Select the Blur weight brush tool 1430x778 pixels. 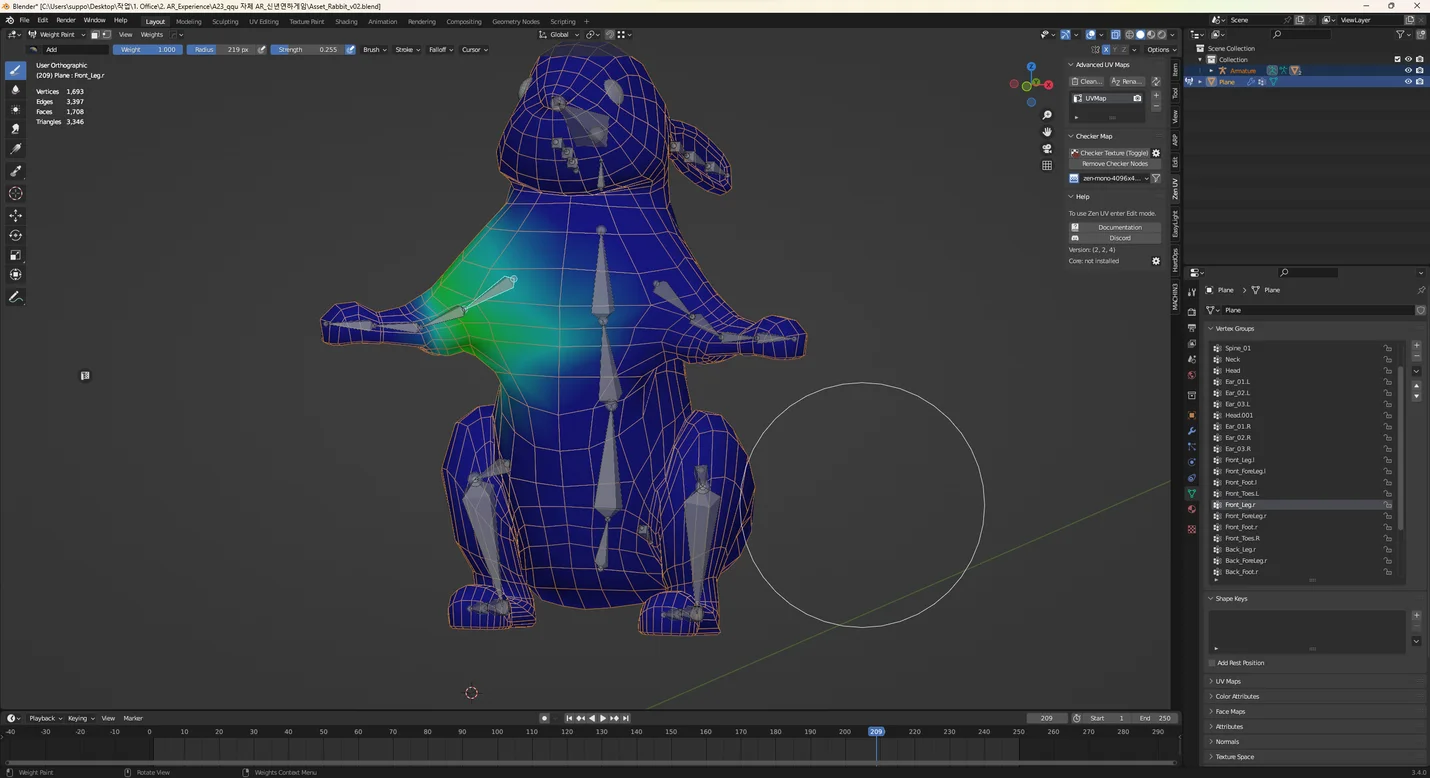tap(15, 90)
